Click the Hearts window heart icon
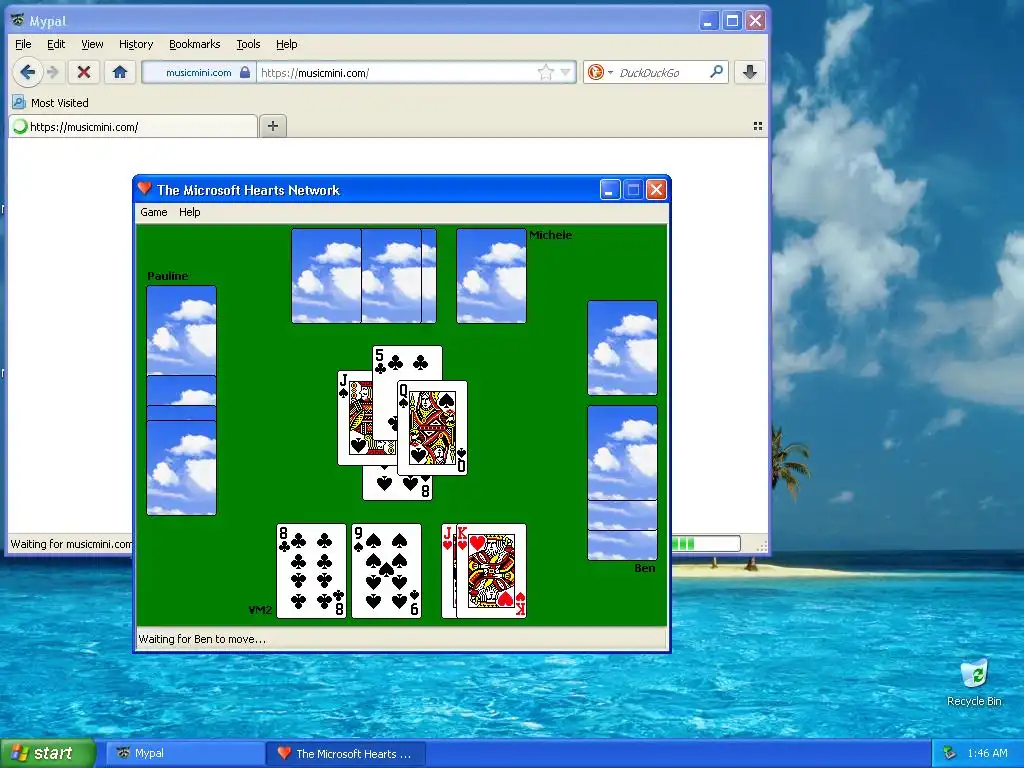Image resolution: width=1024 pixels, height=768 pixels. pos(144,189)
